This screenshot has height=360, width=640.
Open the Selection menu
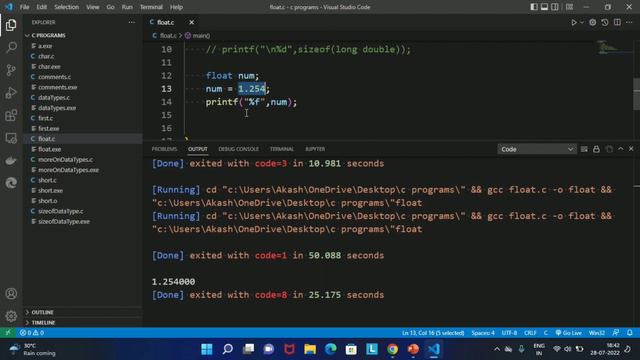(67, 7)
